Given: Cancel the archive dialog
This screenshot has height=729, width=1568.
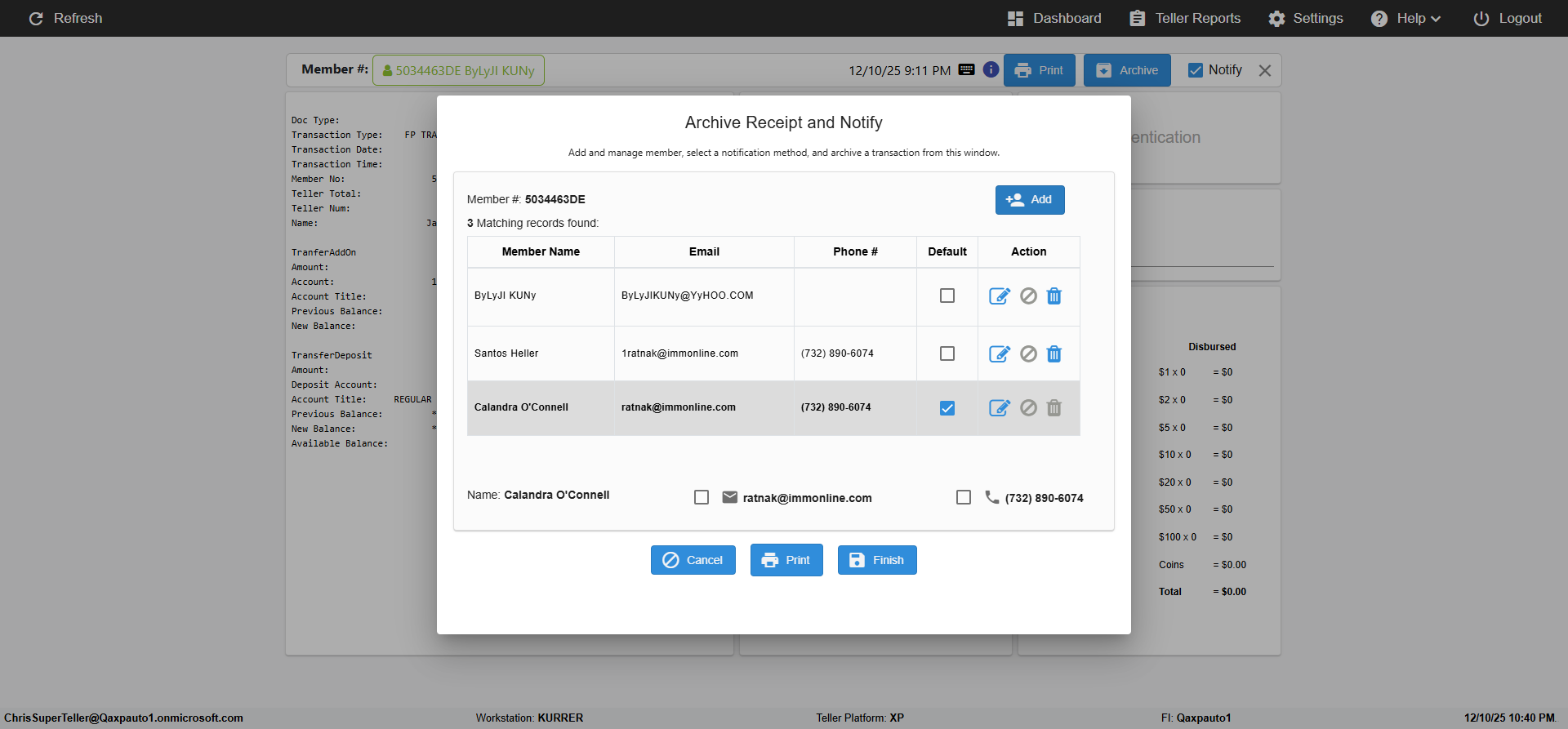Looking at the screenshot, I should (693, 560).
